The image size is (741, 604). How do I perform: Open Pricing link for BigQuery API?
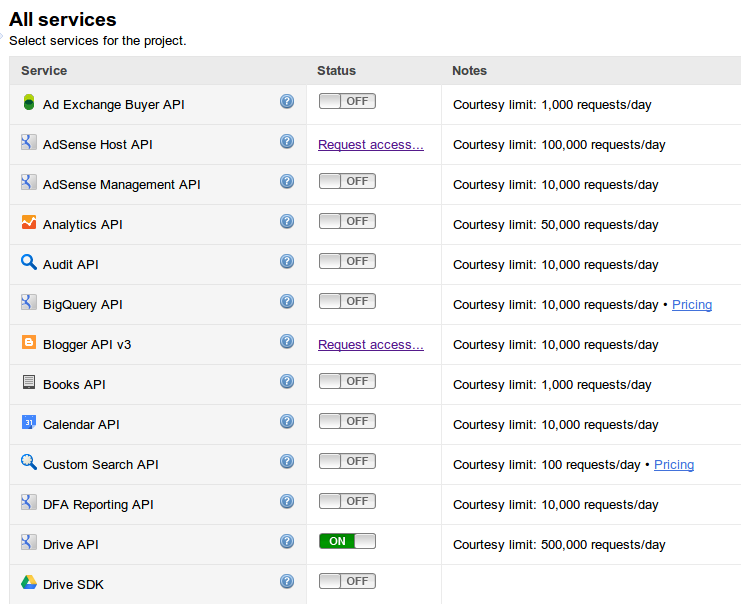[692, 305]
